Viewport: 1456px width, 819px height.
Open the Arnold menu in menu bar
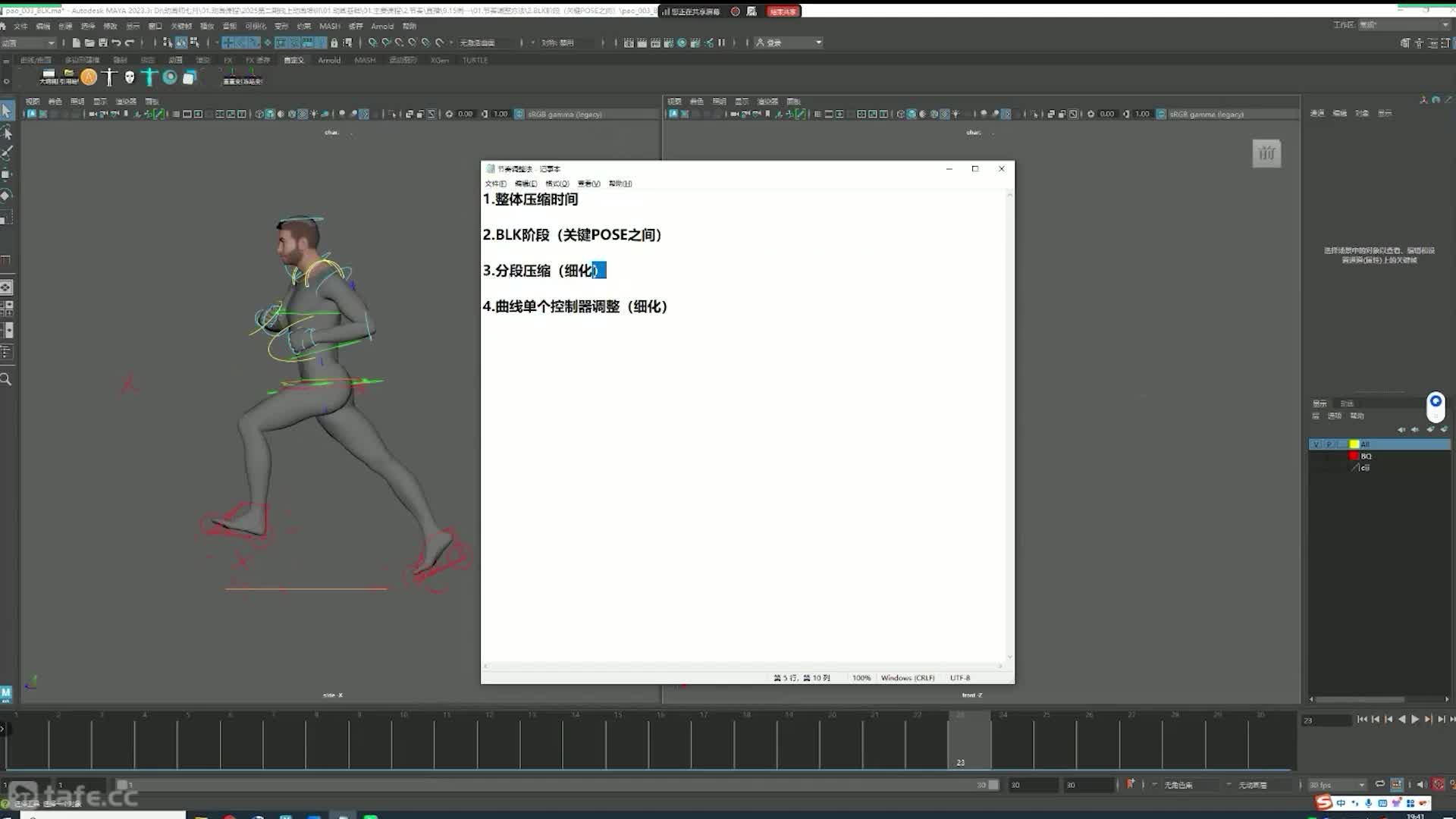382,26
